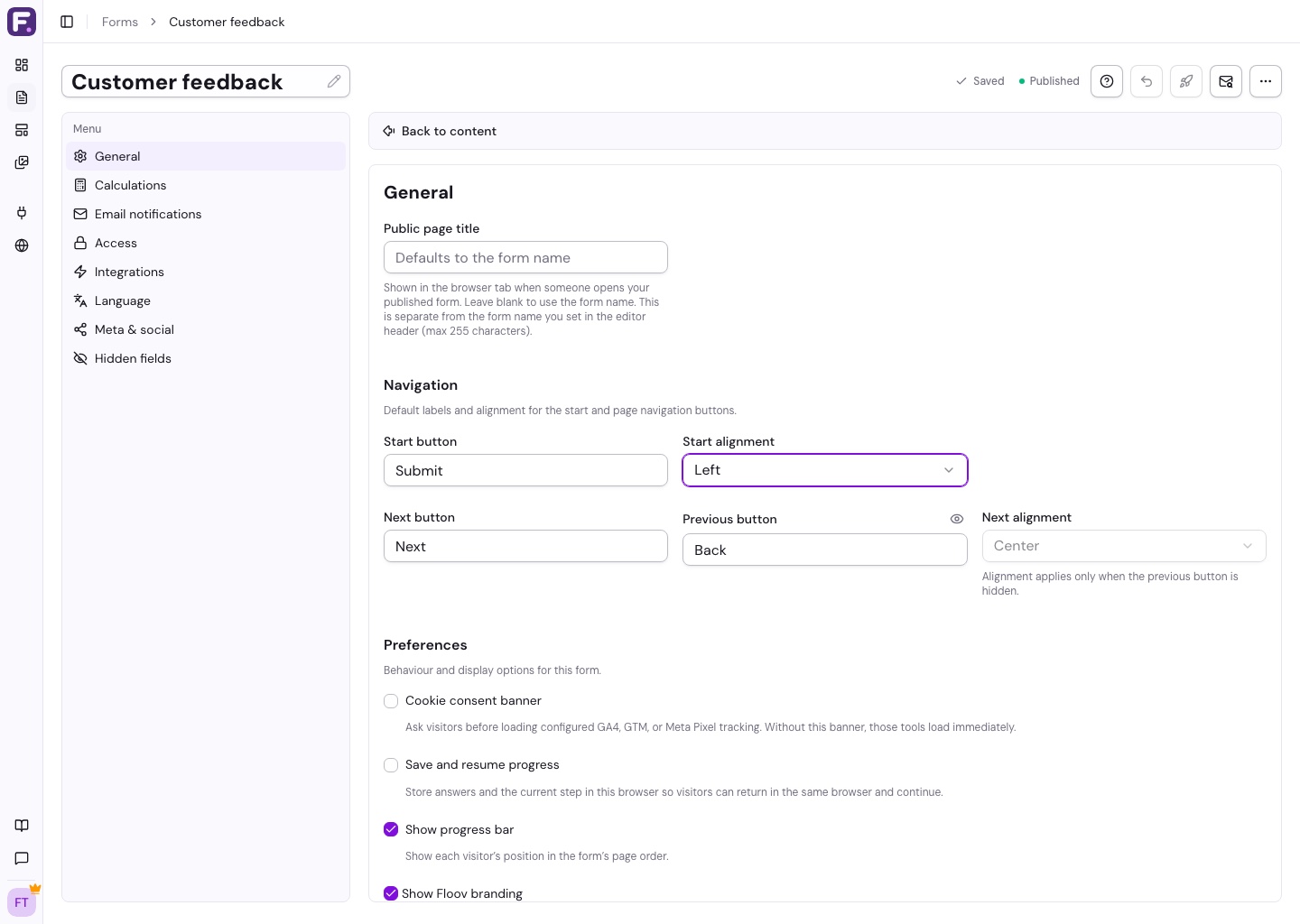Viewport: 1300px width, 924px height.
Task: Click the Public page title field
Action: (x=525, y=257)
